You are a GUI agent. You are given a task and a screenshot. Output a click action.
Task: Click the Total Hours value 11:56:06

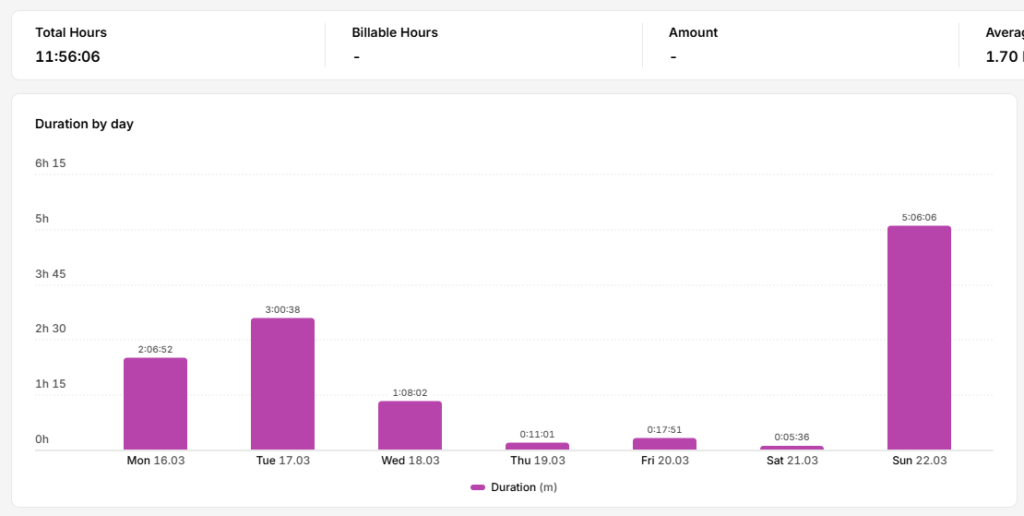pos(68,57)
